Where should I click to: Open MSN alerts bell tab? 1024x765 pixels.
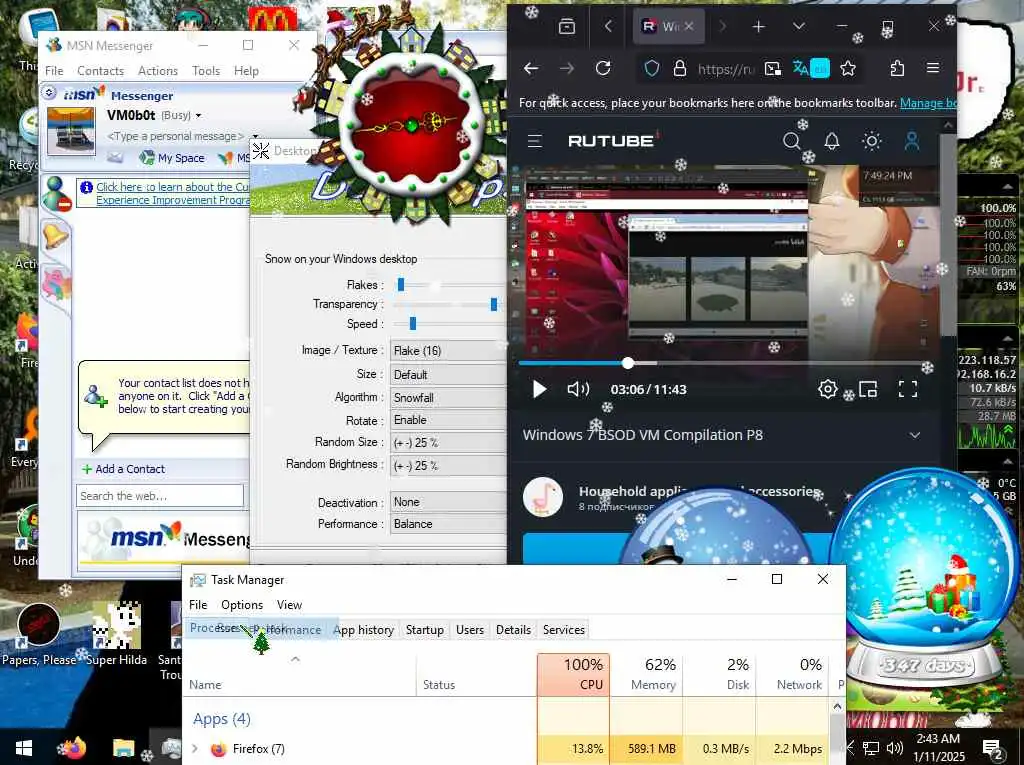pyautogui.click(x=55, y=235)
